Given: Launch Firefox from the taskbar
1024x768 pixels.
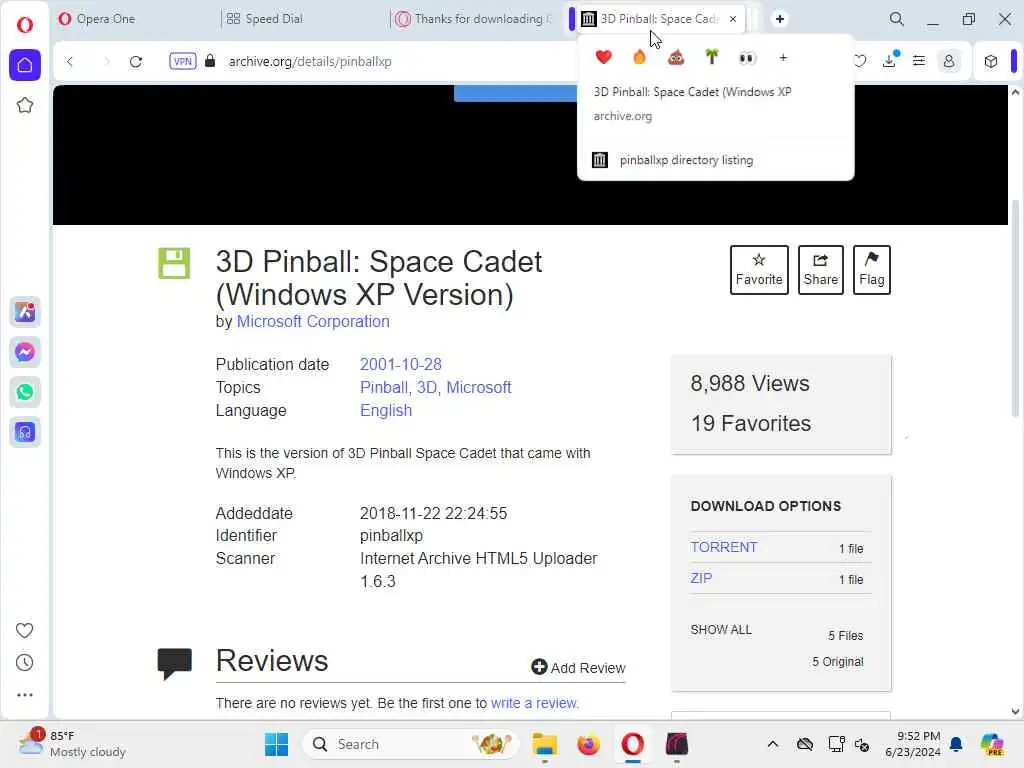Looking at the screenshot, I should pos(588,744).
